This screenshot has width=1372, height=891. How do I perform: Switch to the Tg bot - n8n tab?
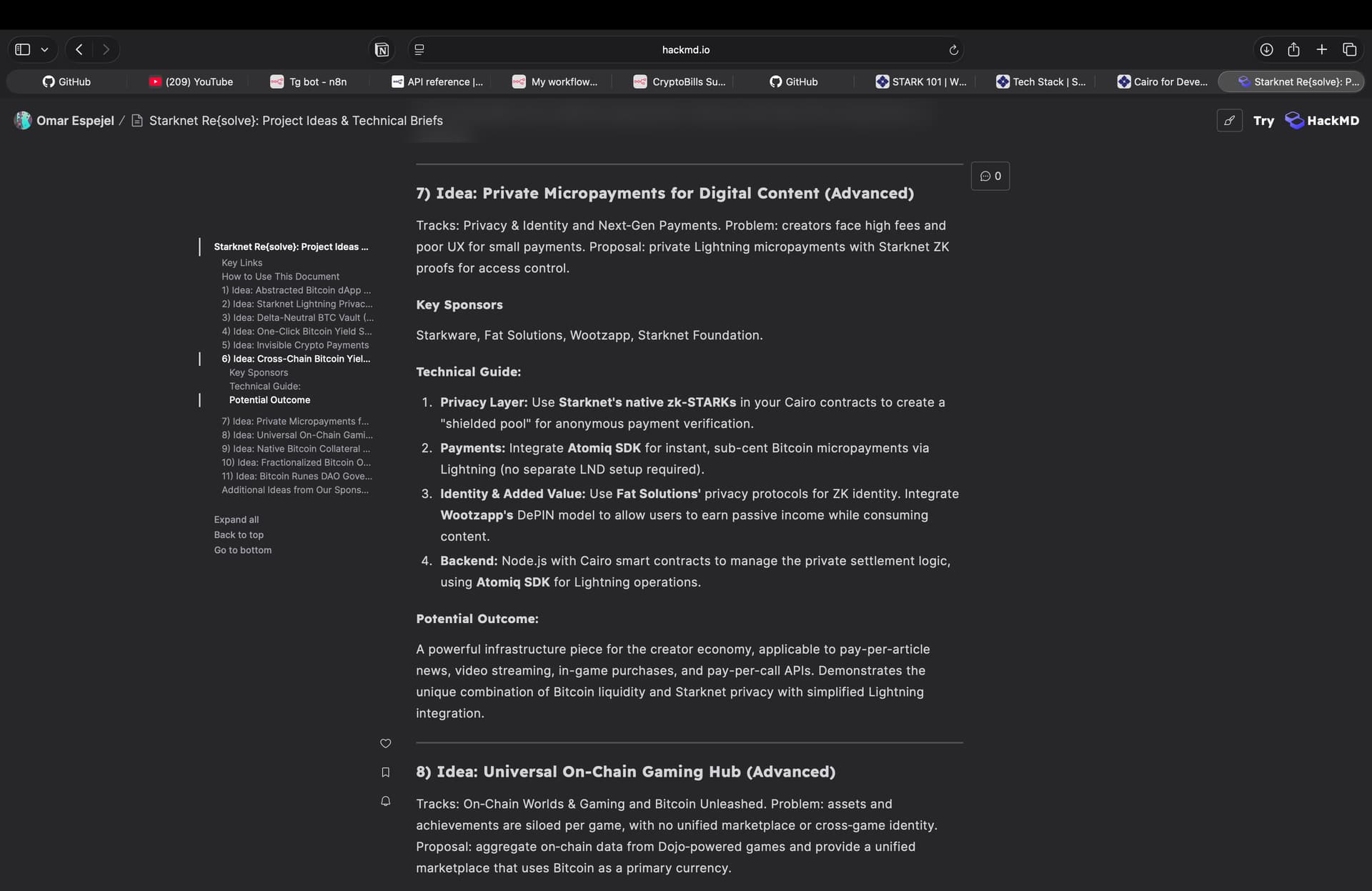coord(309,81)
